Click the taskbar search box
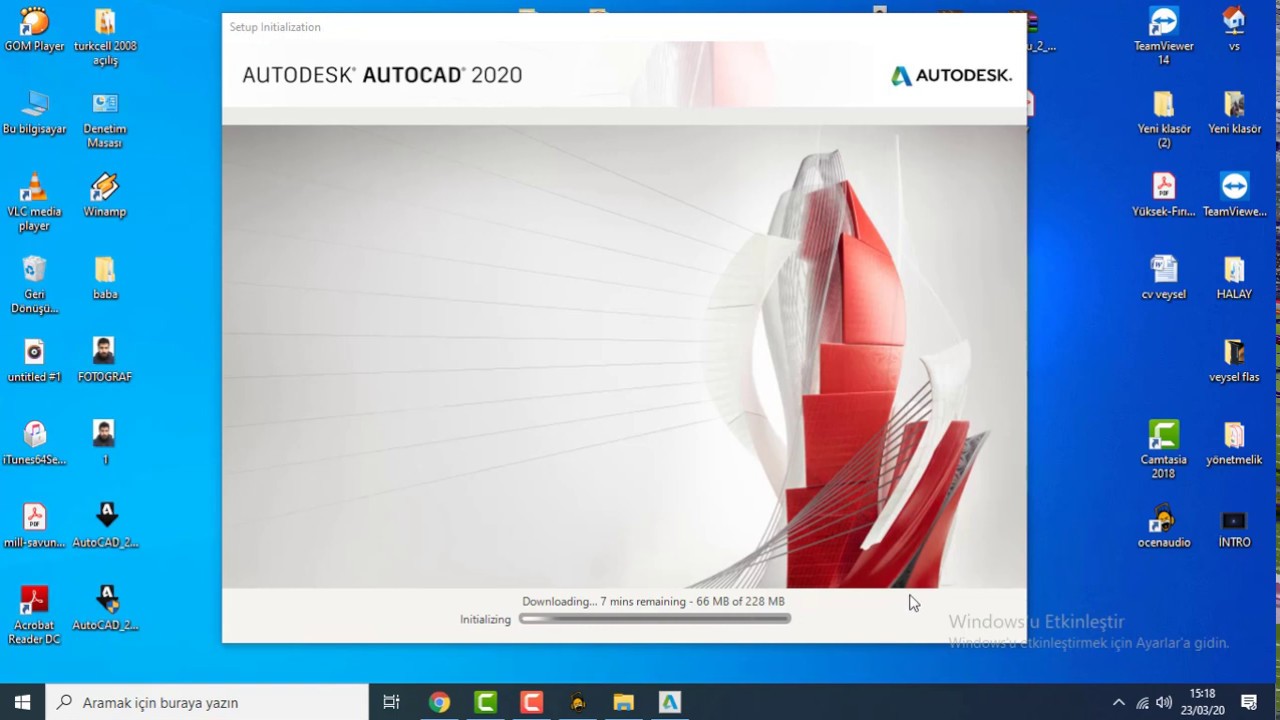Viewport: 1280px width, 720px height. pos(208,702)
